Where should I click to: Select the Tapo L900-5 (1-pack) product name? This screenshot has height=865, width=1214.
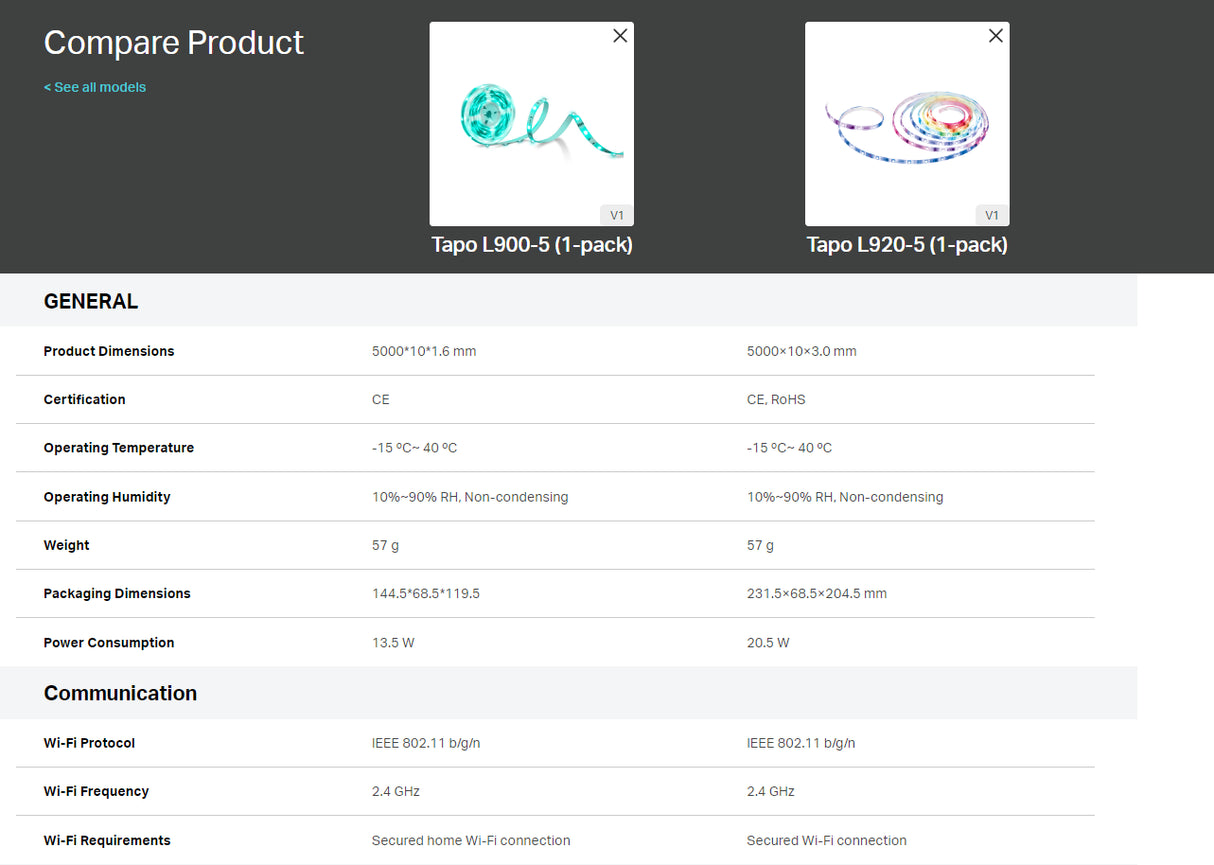(x=531, y=244)
